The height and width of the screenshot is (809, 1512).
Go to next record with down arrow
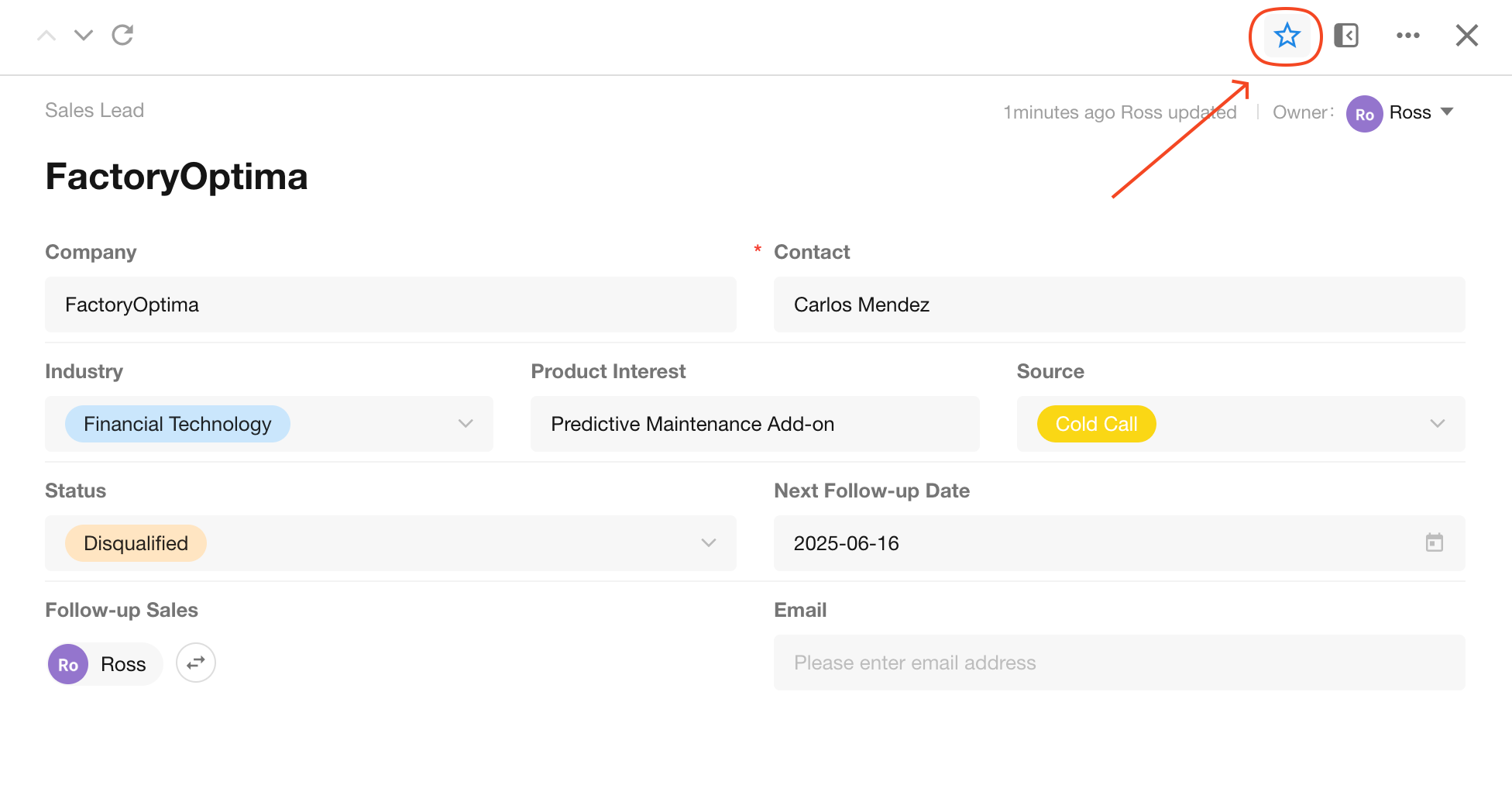pos(84,36)
